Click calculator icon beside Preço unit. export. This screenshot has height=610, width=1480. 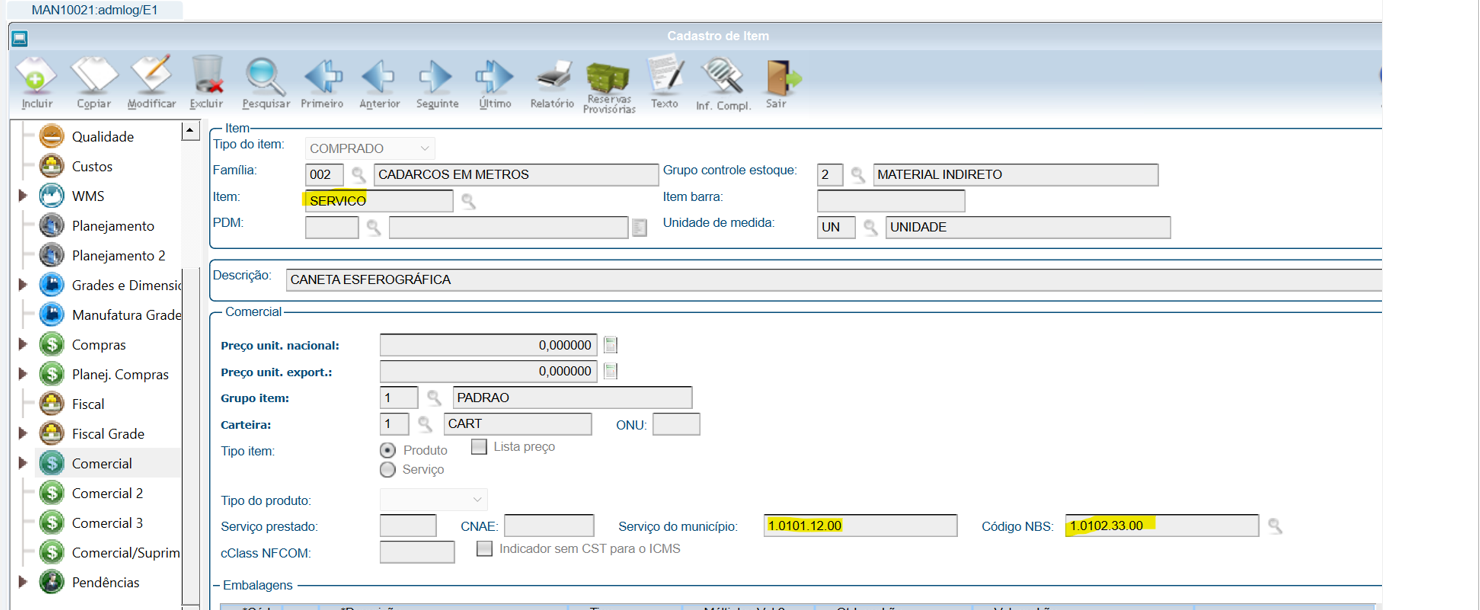(x=611, y=371)
